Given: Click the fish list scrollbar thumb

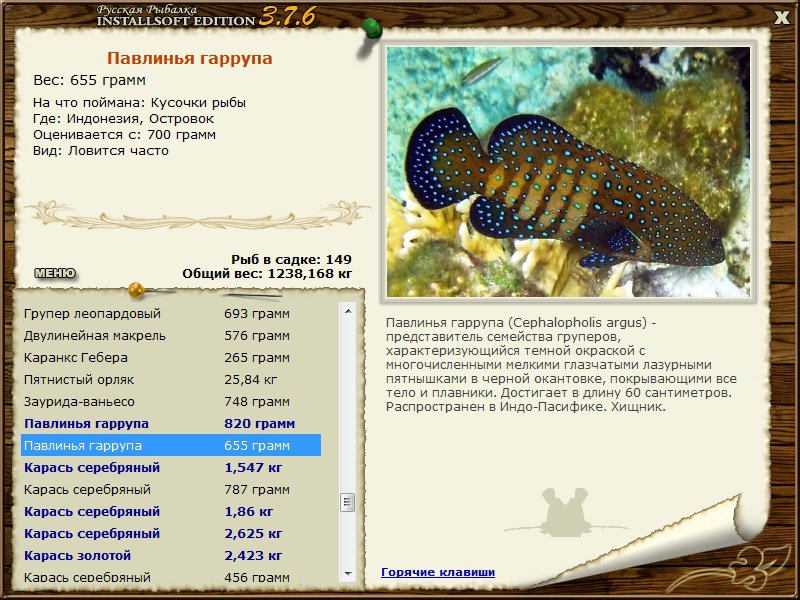Looking at the screenshot, I should pyautogui.click(x=347, y=502).
